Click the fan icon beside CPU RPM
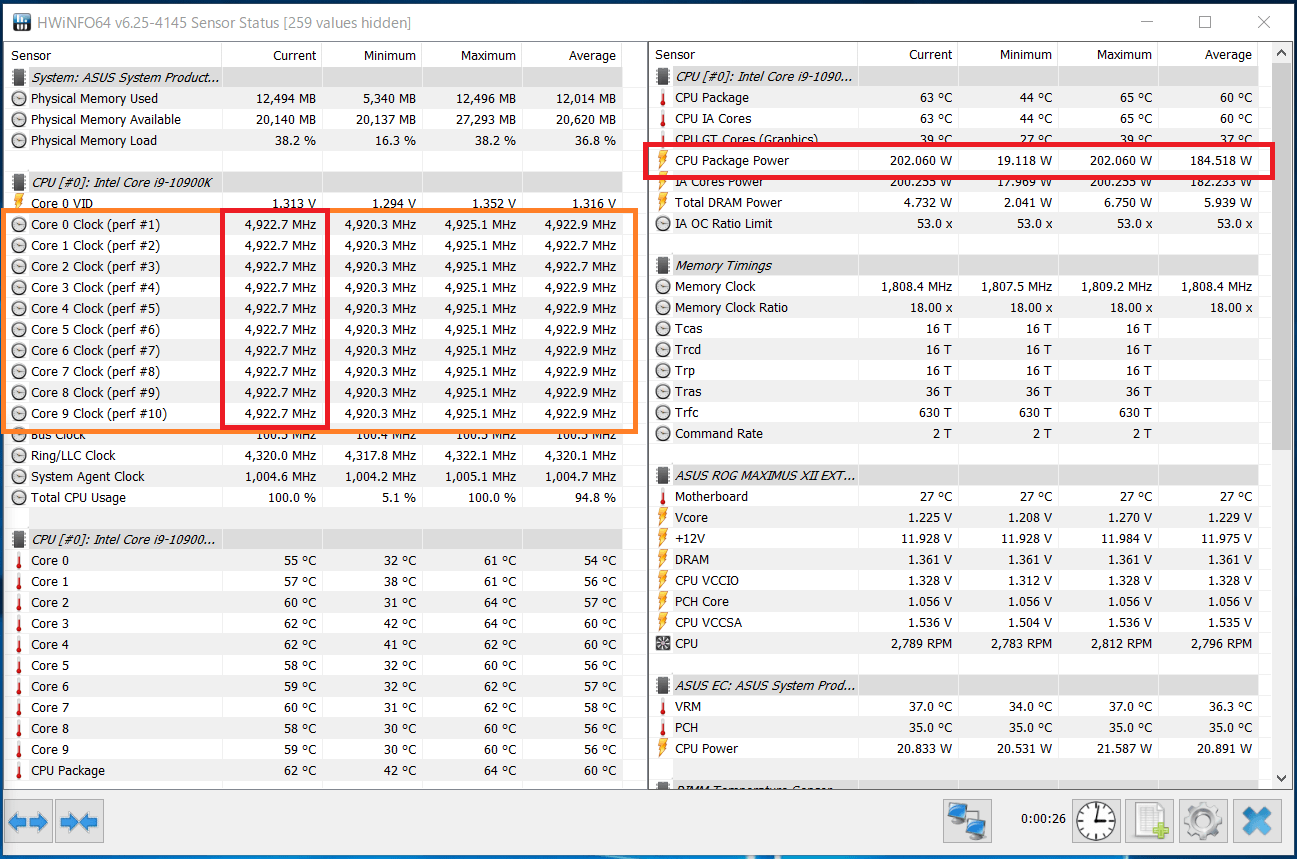 click(663, 644)
